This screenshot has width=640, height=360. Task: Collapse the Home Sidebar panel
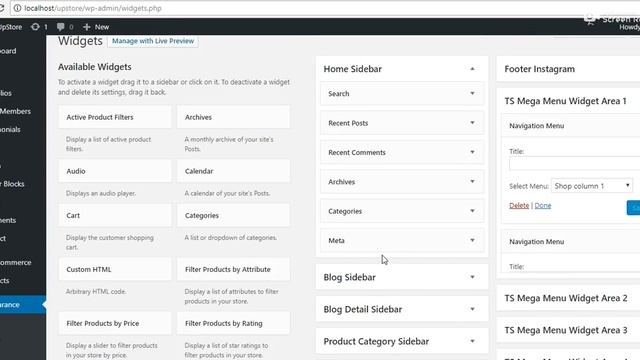pos(472,69)
